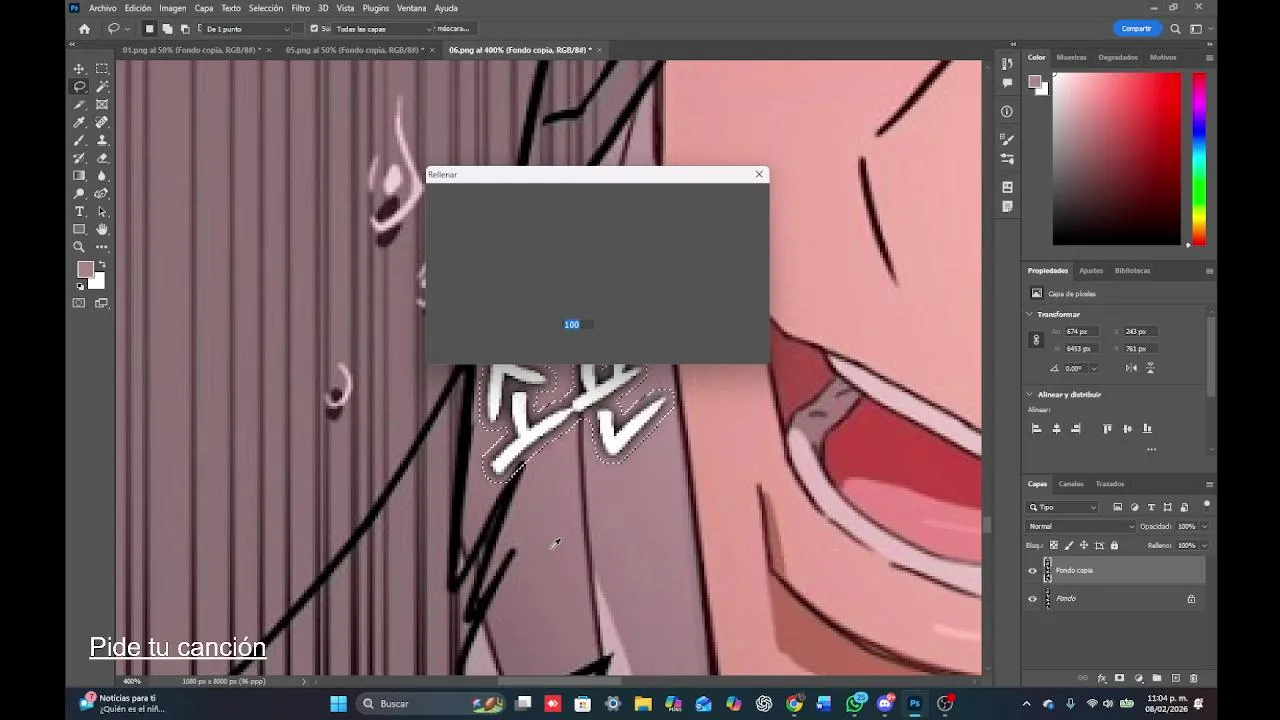
Task: Open the Relleno dropdown arrow
Action: (x=1204, y=545)
